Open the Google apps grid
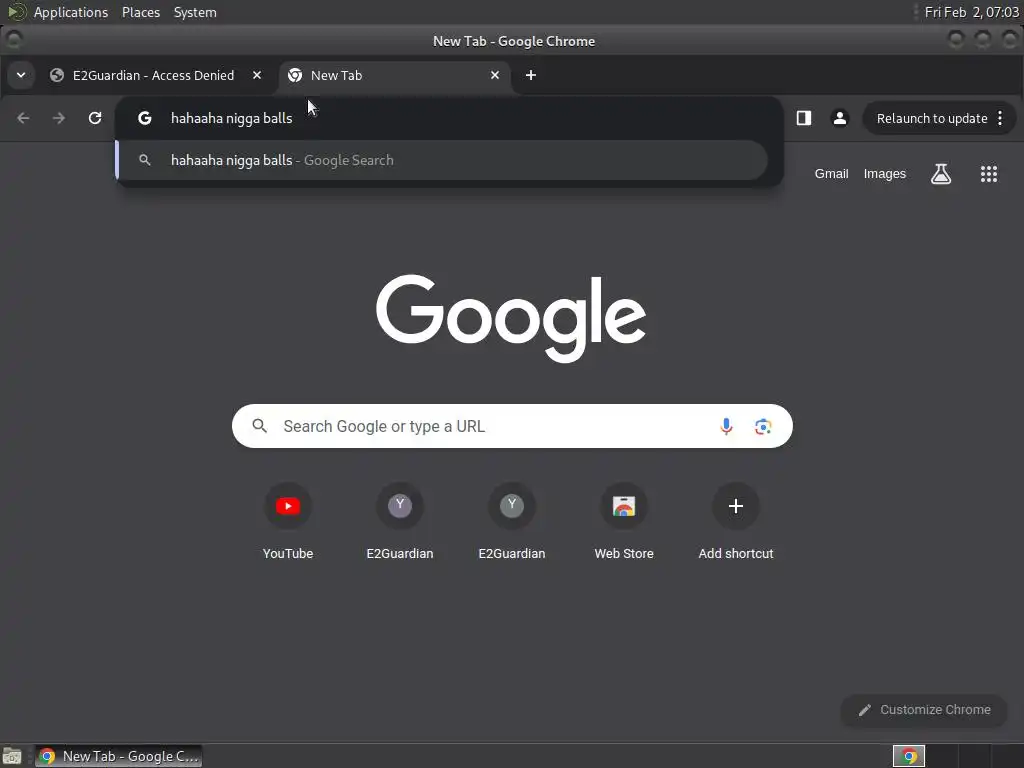Image resolution: width=1024 pixels, height=768 pixels. [x=989, y=174]
